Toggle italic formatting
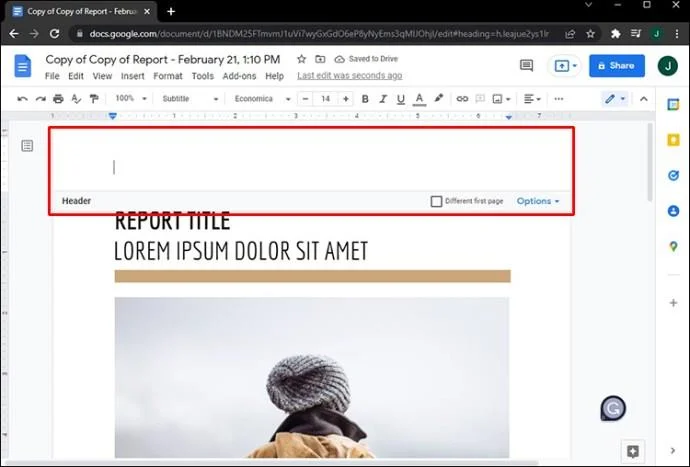This screenshot has height=467, width=690. [383, 99]
